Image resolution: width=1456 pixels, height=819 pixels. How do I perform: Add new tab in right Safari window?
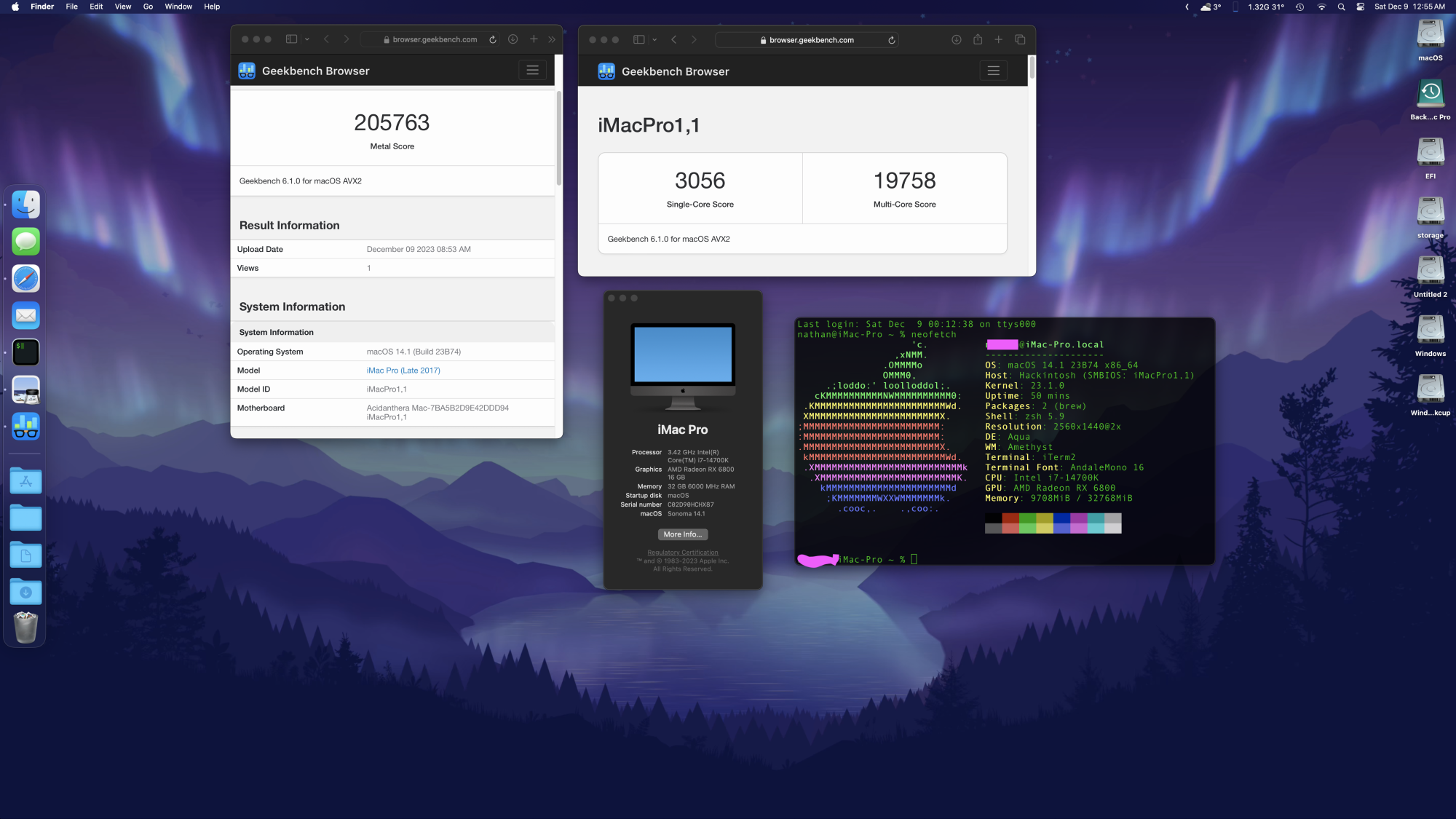(x=999, y=40)
